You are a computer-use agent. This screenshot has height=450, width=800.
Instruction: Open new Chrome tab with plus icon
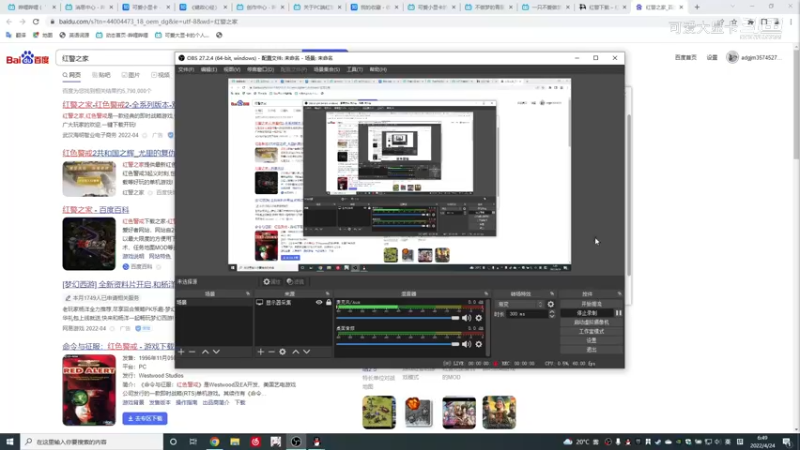point(697,7)
